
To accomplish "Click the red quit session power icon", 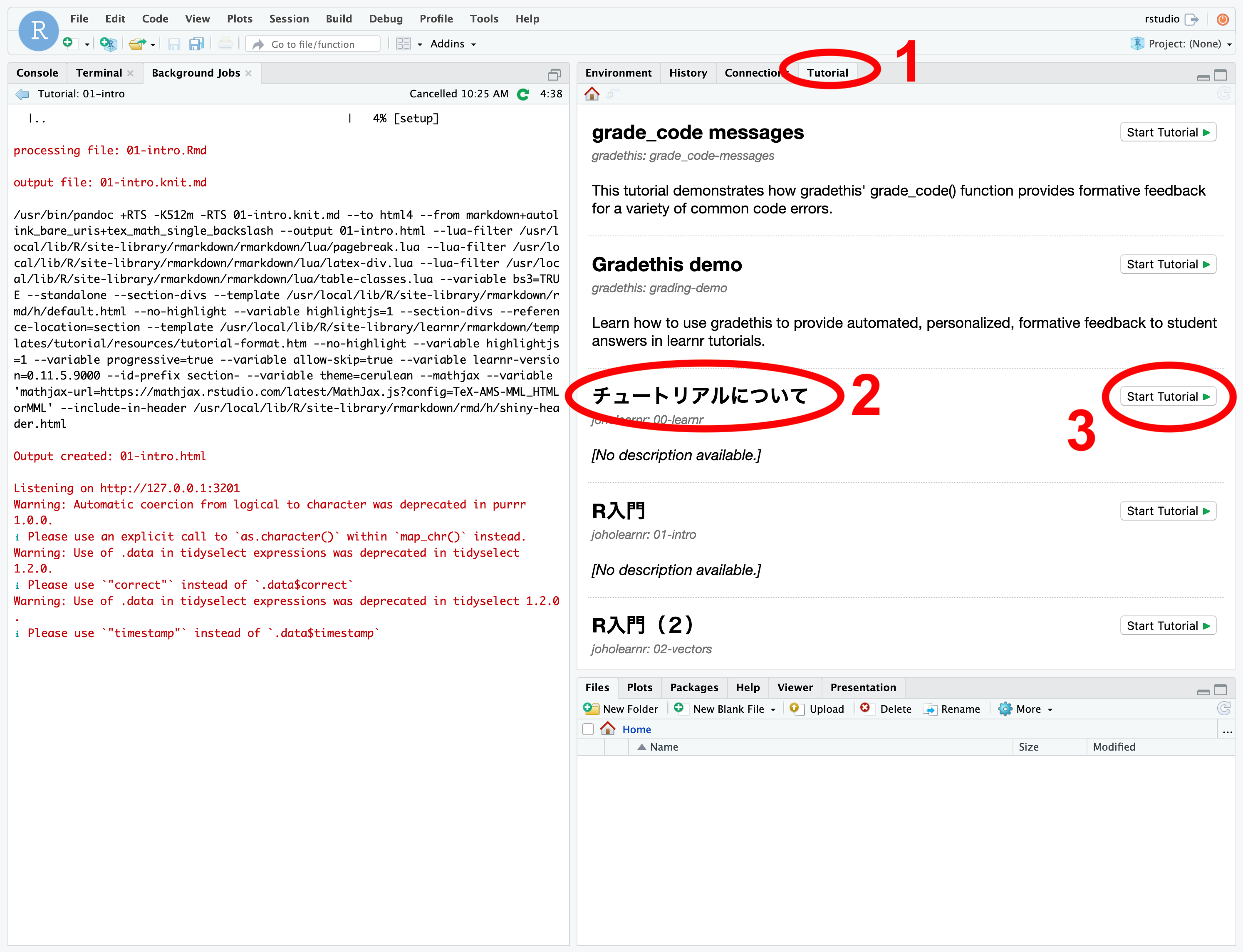I will 1223,19.
